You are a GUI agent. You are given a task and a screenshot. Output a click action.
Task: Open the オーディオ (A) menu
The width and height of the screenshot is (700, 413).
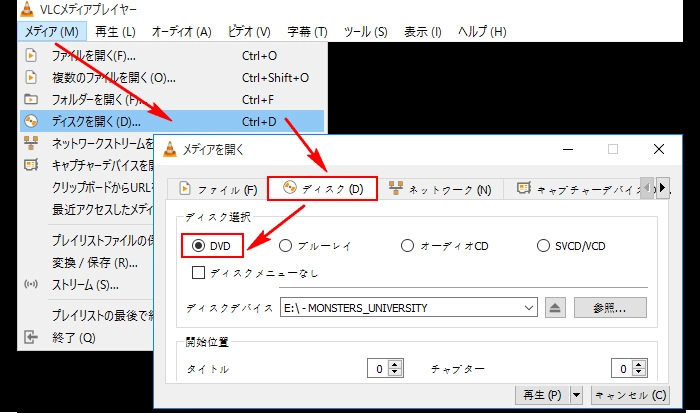click(181, 32)
